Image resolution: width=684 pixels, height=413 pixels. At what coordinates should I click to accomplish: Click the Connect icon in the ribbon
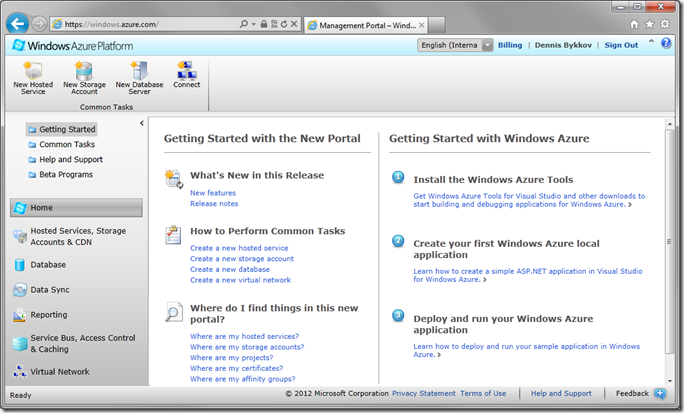pyautogui.click(x=186, y=70)
